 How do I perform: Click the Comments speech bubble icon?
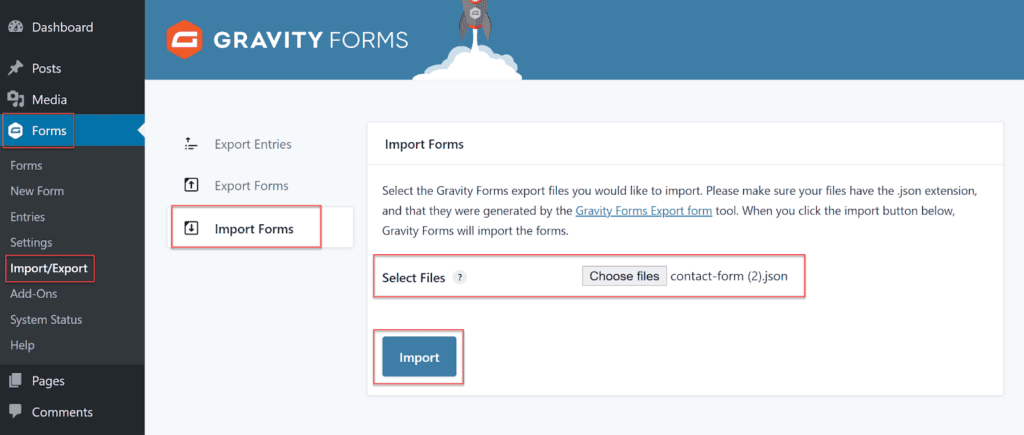point(16,412)
